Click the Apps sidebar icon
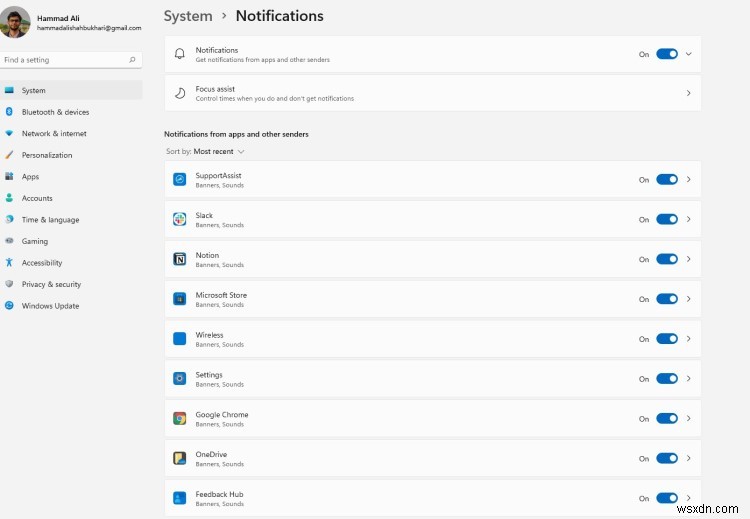 pos(9,176)
